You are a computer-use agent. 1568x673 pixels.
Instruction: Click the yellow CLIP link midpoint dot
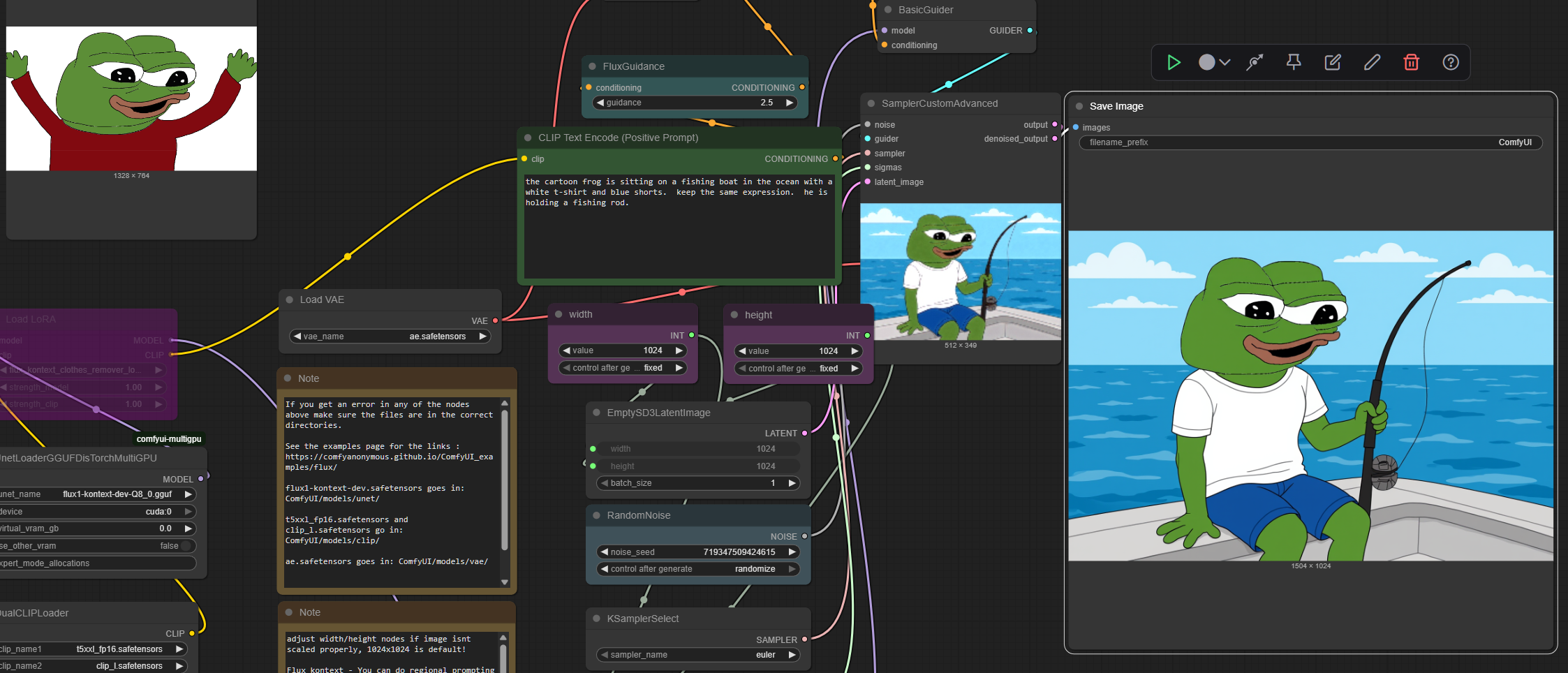pyautogui.click(x=348, y=256)
